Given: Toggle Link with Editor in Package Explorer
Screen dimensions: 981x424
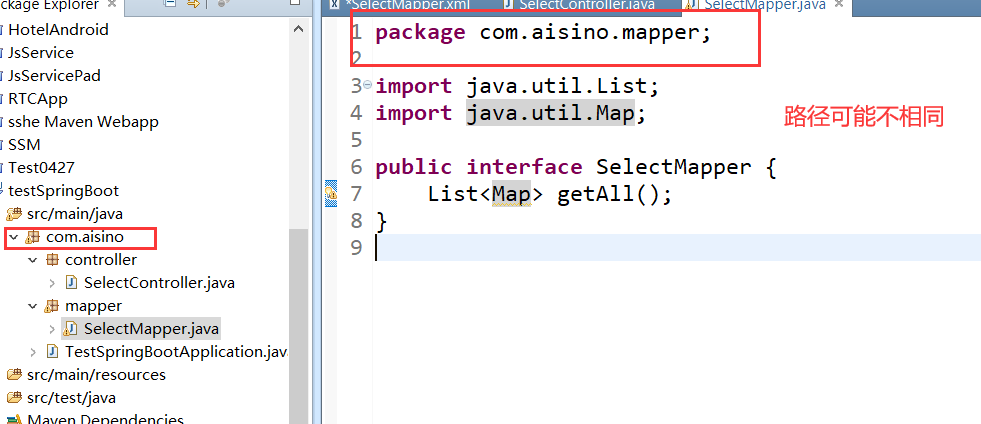Looking at the screenshot, I should (193, 4).
